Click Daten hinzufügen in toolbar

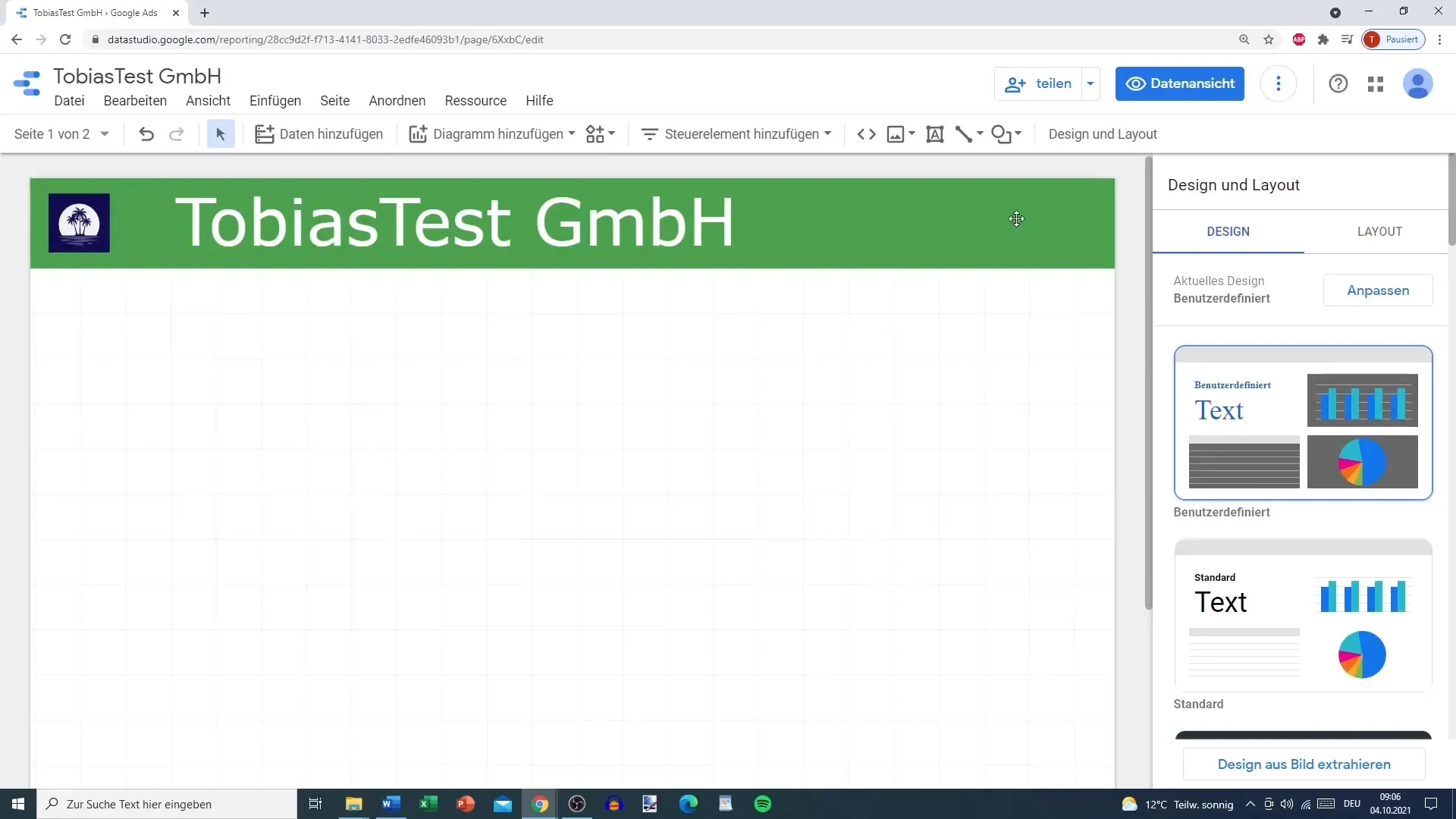[x=319, y=134]
